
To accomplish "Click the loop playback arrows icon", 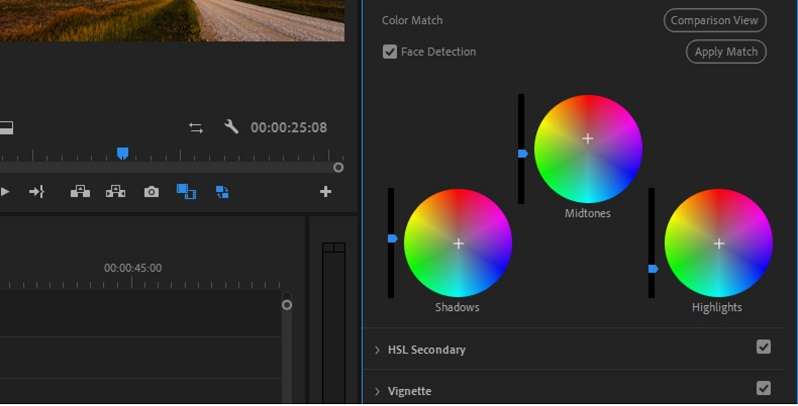I will pos(196,128).
